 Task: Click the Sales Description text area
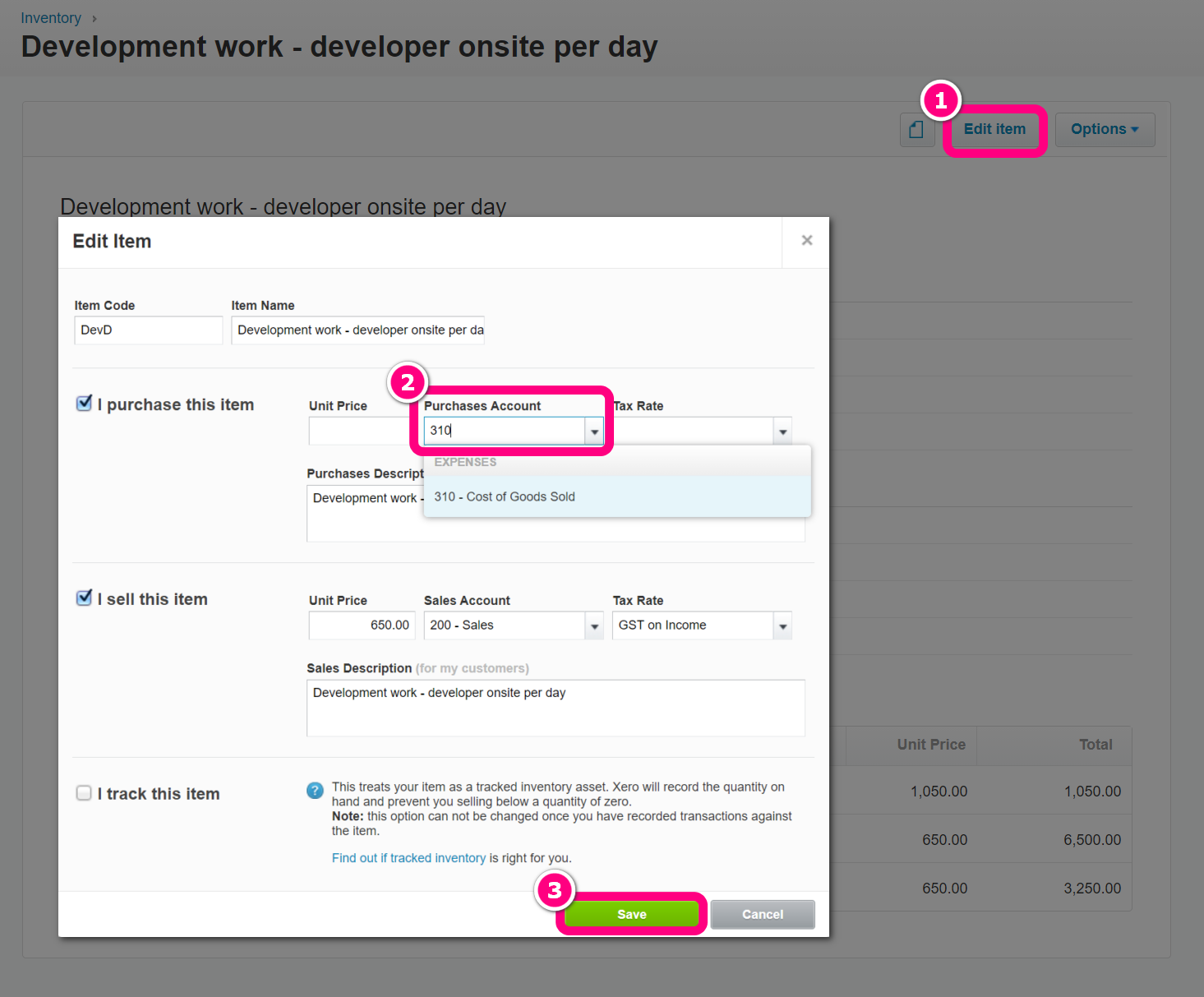pos(556,708)
